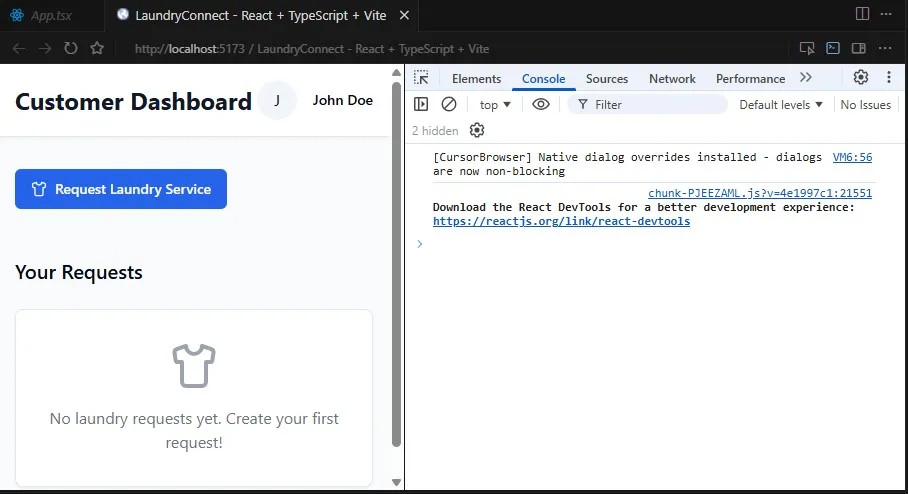The image size is (908, 494).
Task: Click the vertical page scrollbar thumb
Action: 396,265
